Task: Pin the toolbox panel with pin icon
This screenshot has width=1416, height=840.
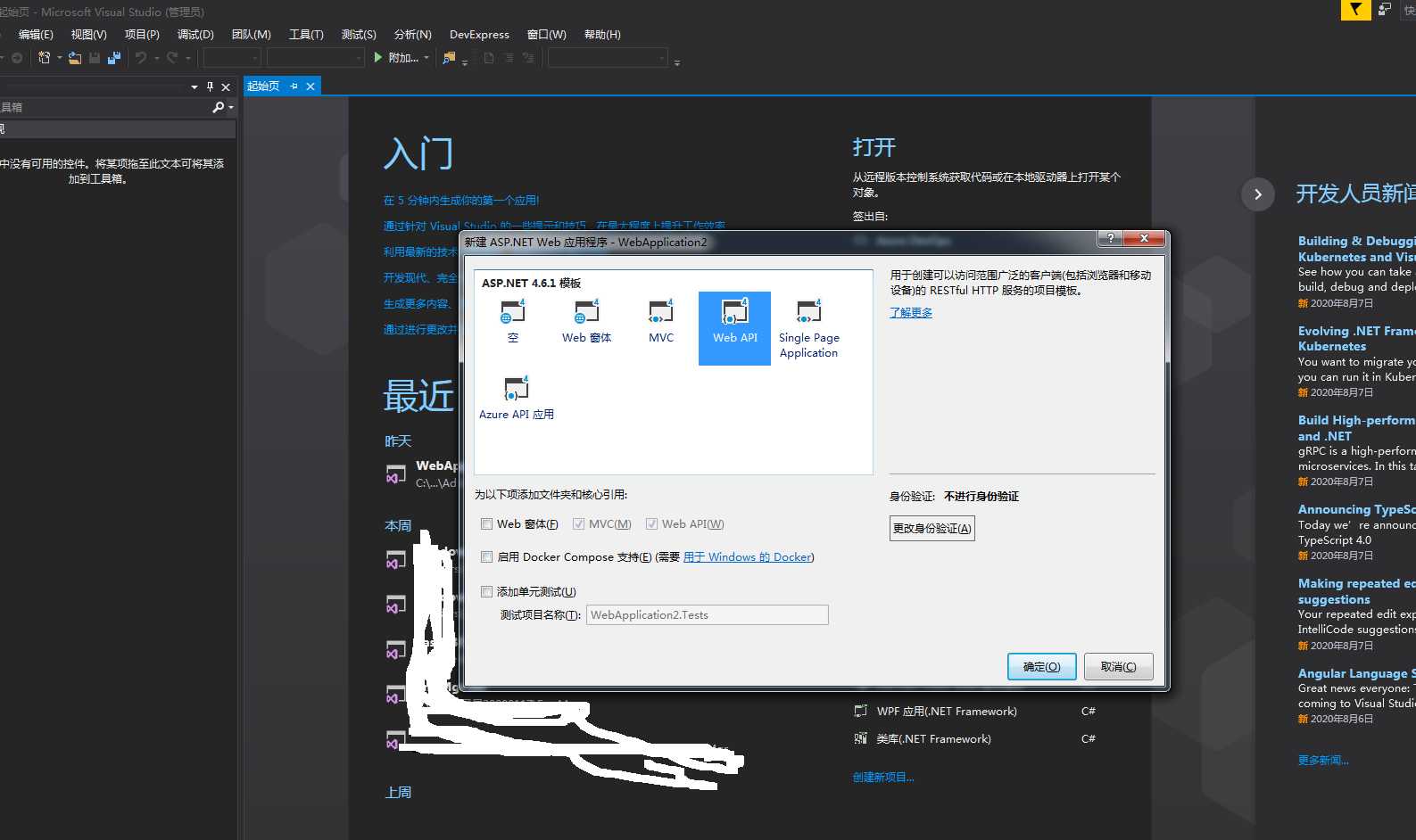Action: pos(211,86)
